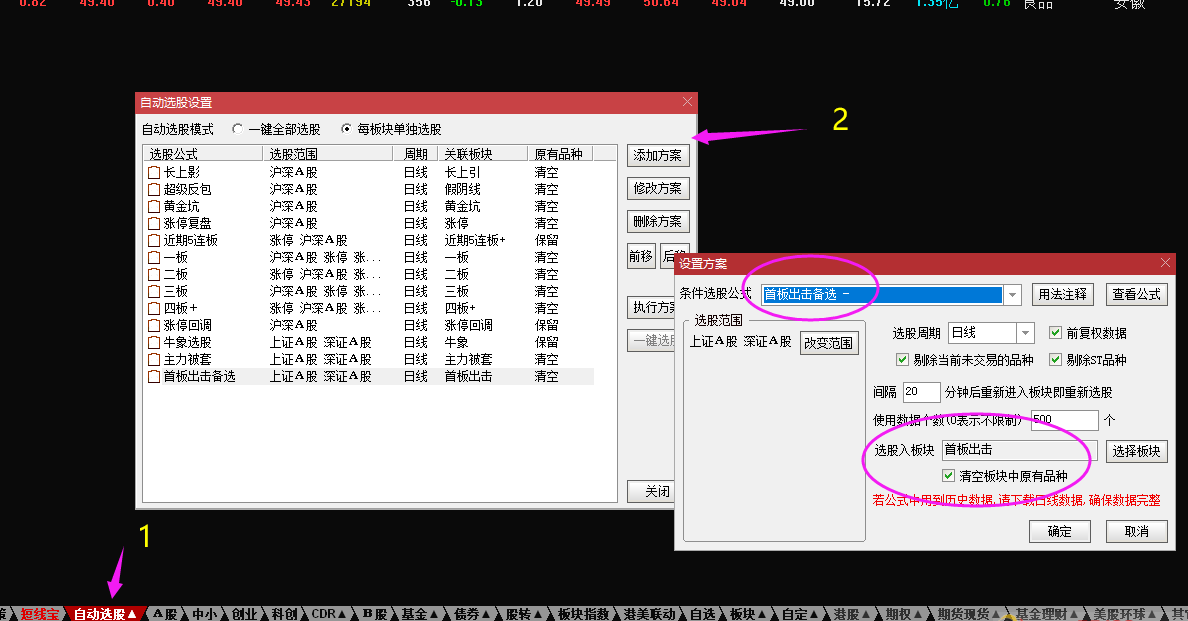The width and height of the screenshot is (1188, 621).
Task: Switch to 中小 tab
Action: point(204,614)
